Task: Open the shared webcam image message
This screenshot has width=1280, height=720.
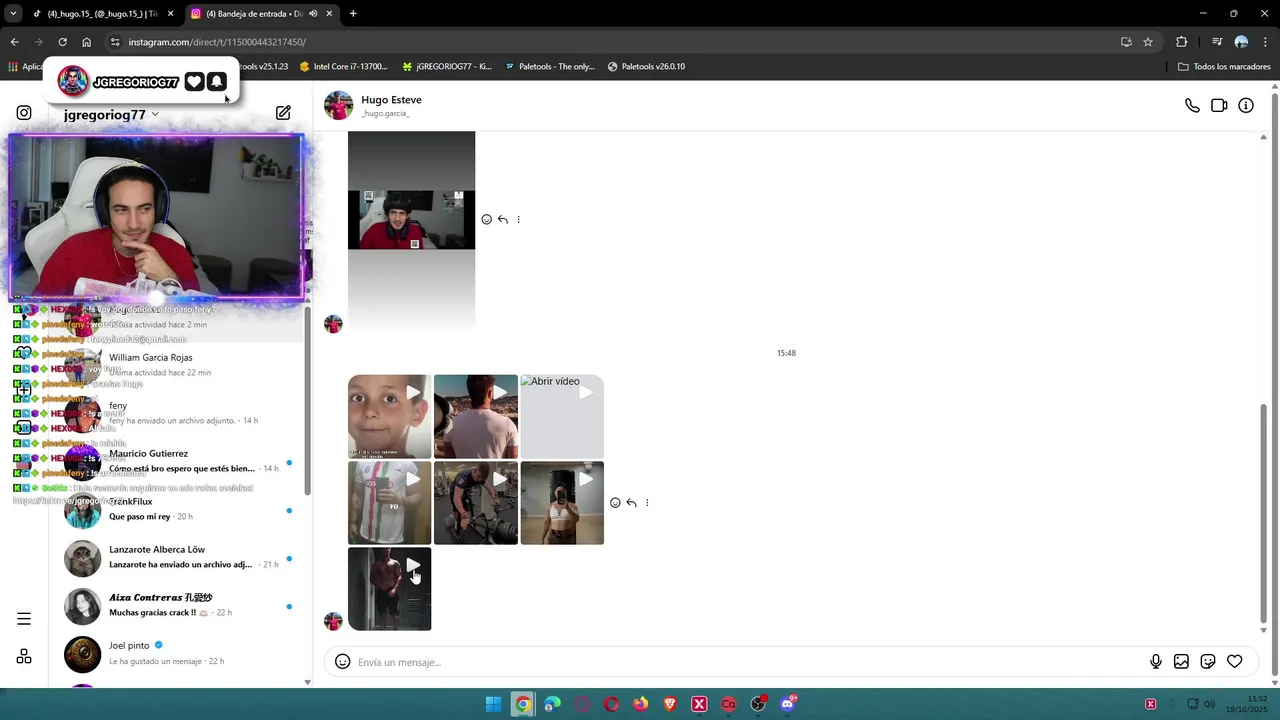Action: pyautogui.click(x=411, y=231)
